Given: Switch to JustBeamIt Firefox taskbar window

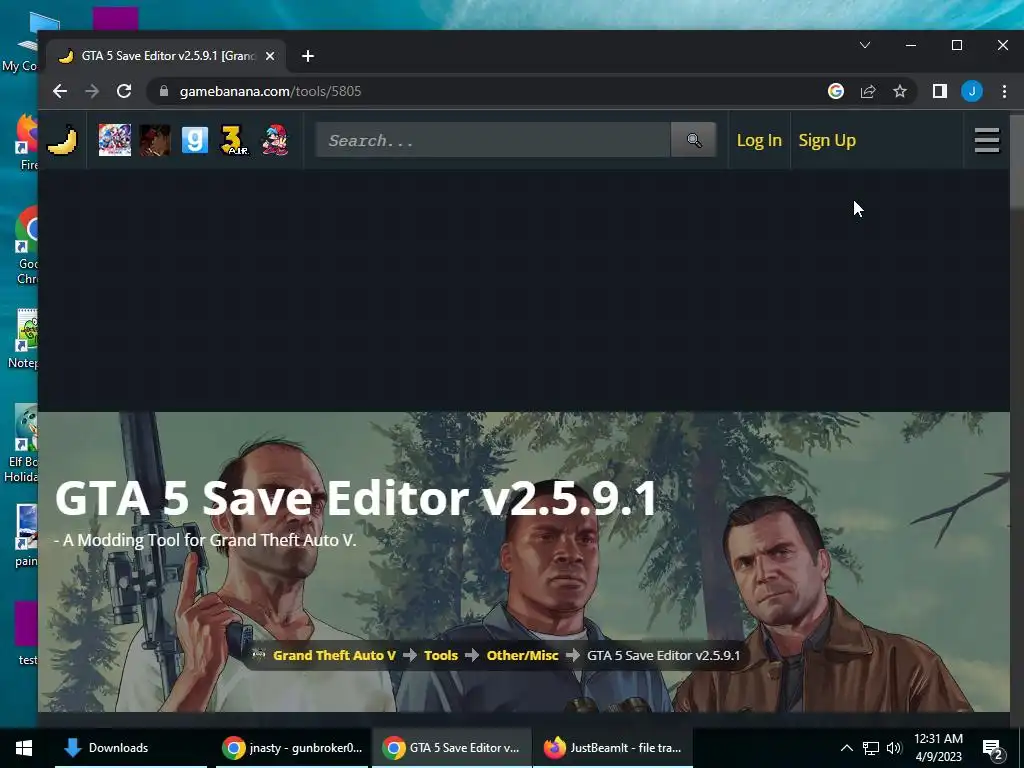Looking at the screenshot, I should click(x=613, y=748).
